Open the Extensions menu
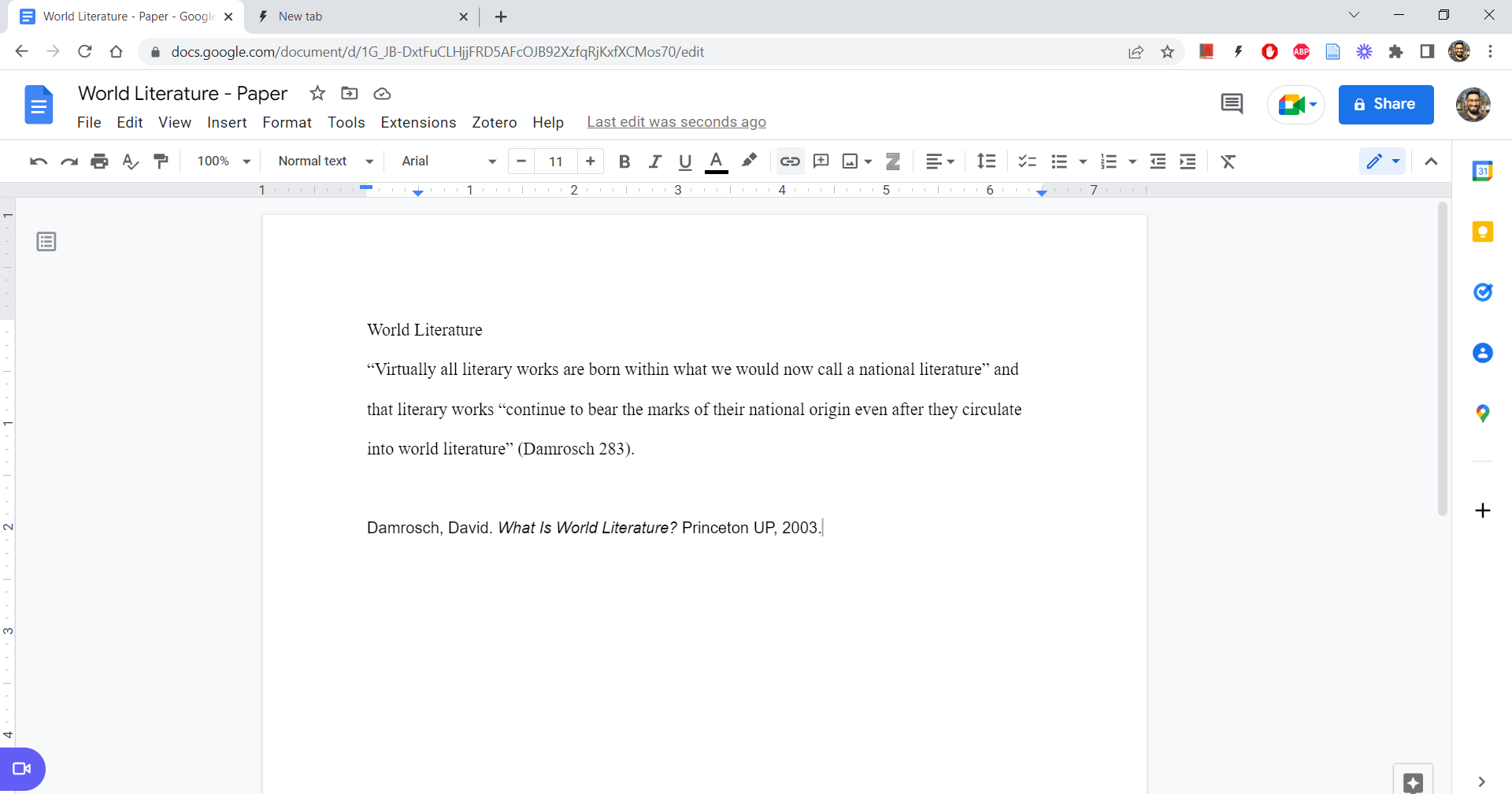The height and width of the screenshot is (794, 1512). 418,122
